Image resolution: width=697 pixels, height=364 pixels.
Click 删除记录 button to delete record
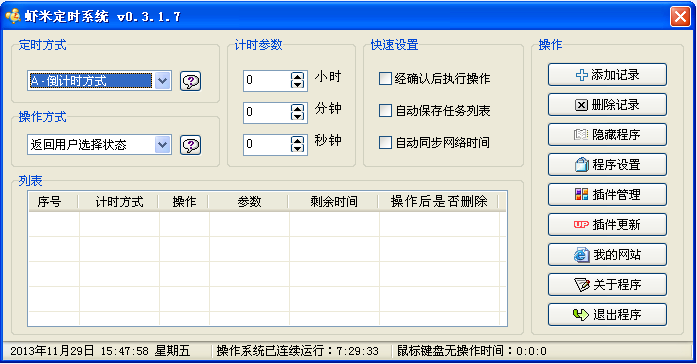(x=607, y=104)
